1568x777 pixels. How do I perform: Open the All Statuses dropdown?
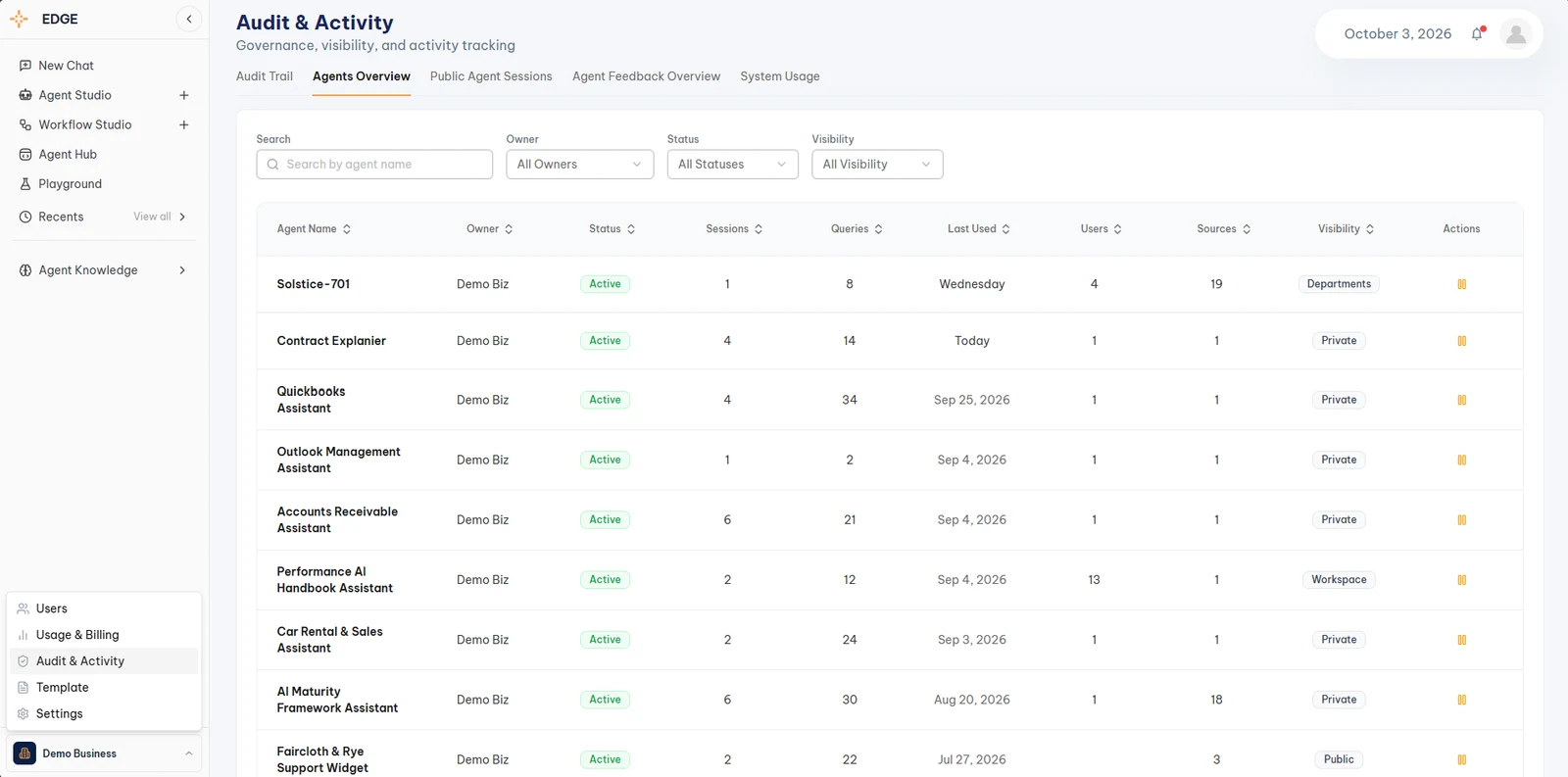[x=732, y=165]
